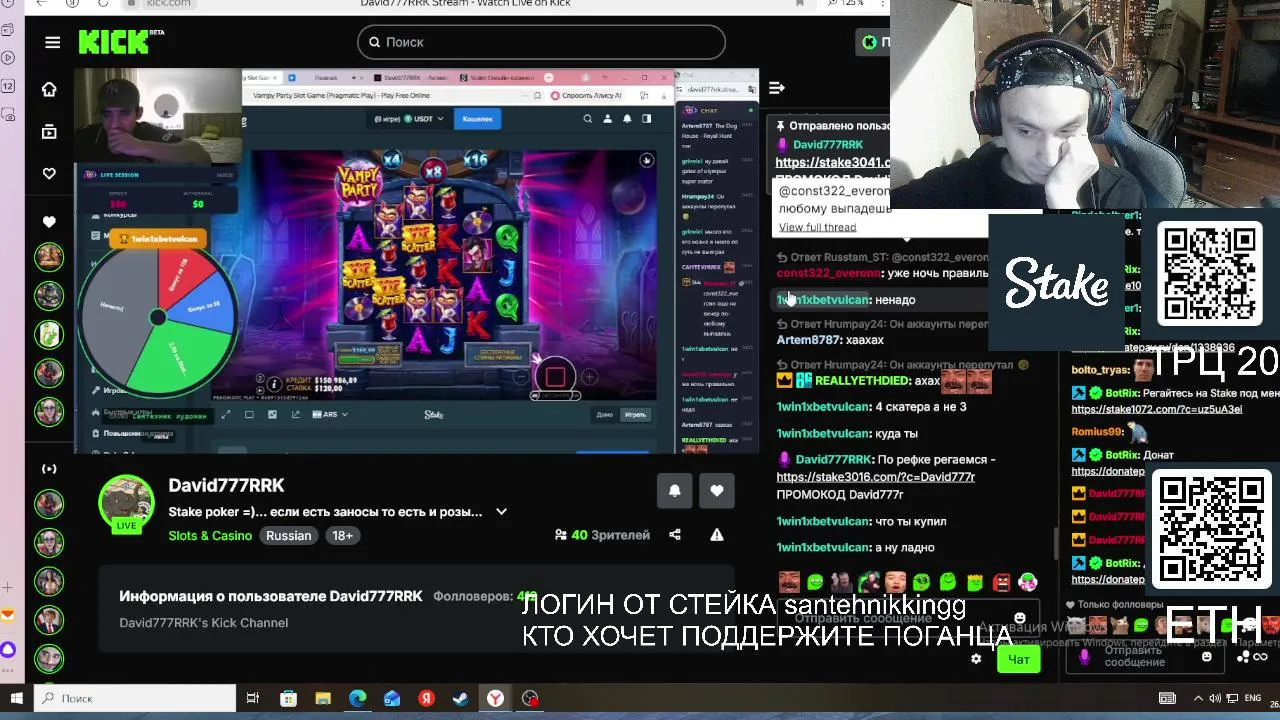Open the Mail app on taskbar
This screenshot has height=720, width=1280.
point(392,698)
